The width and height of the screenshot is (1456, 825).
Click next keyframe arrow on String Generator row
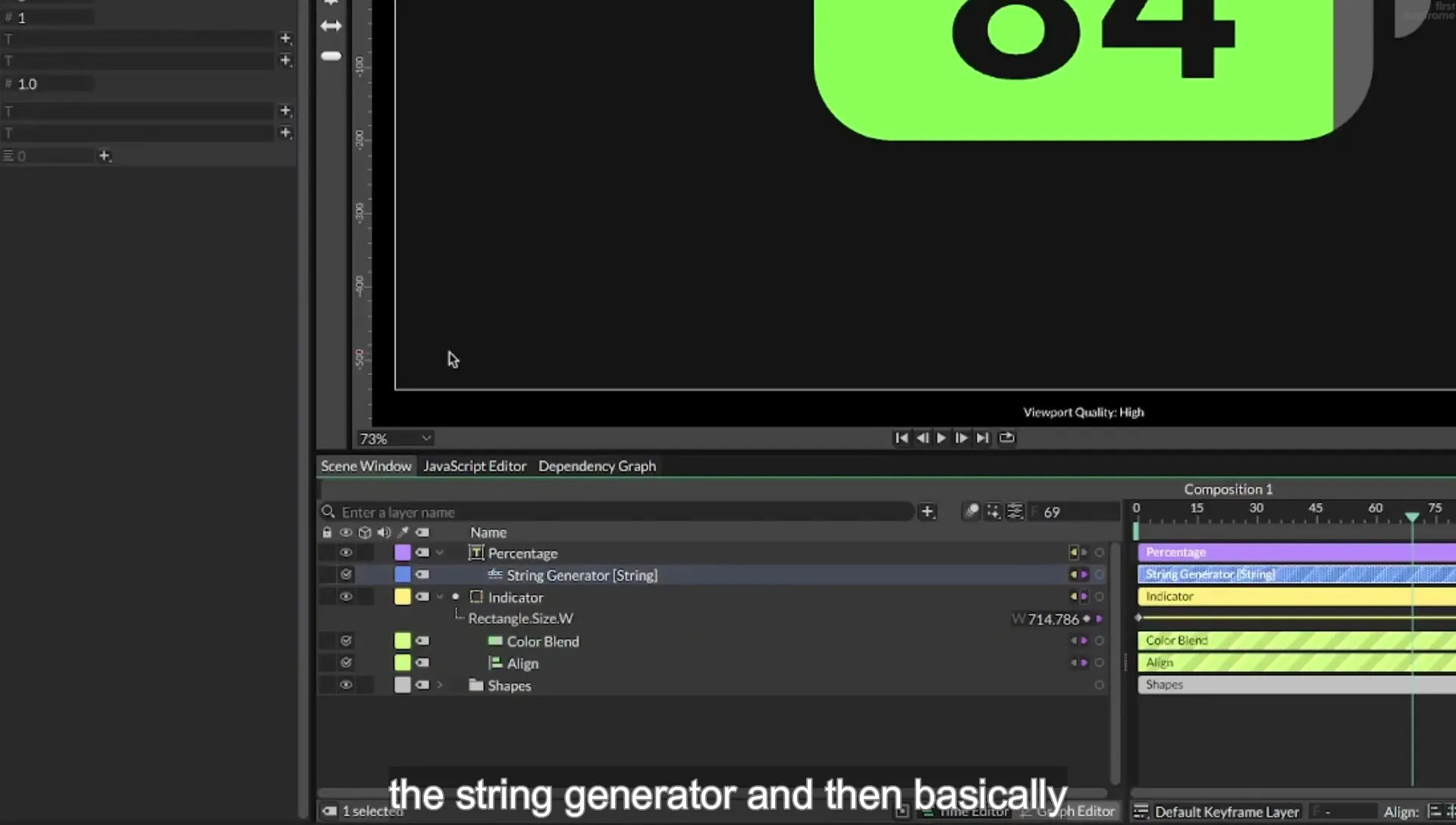[x=1084, y=575]
